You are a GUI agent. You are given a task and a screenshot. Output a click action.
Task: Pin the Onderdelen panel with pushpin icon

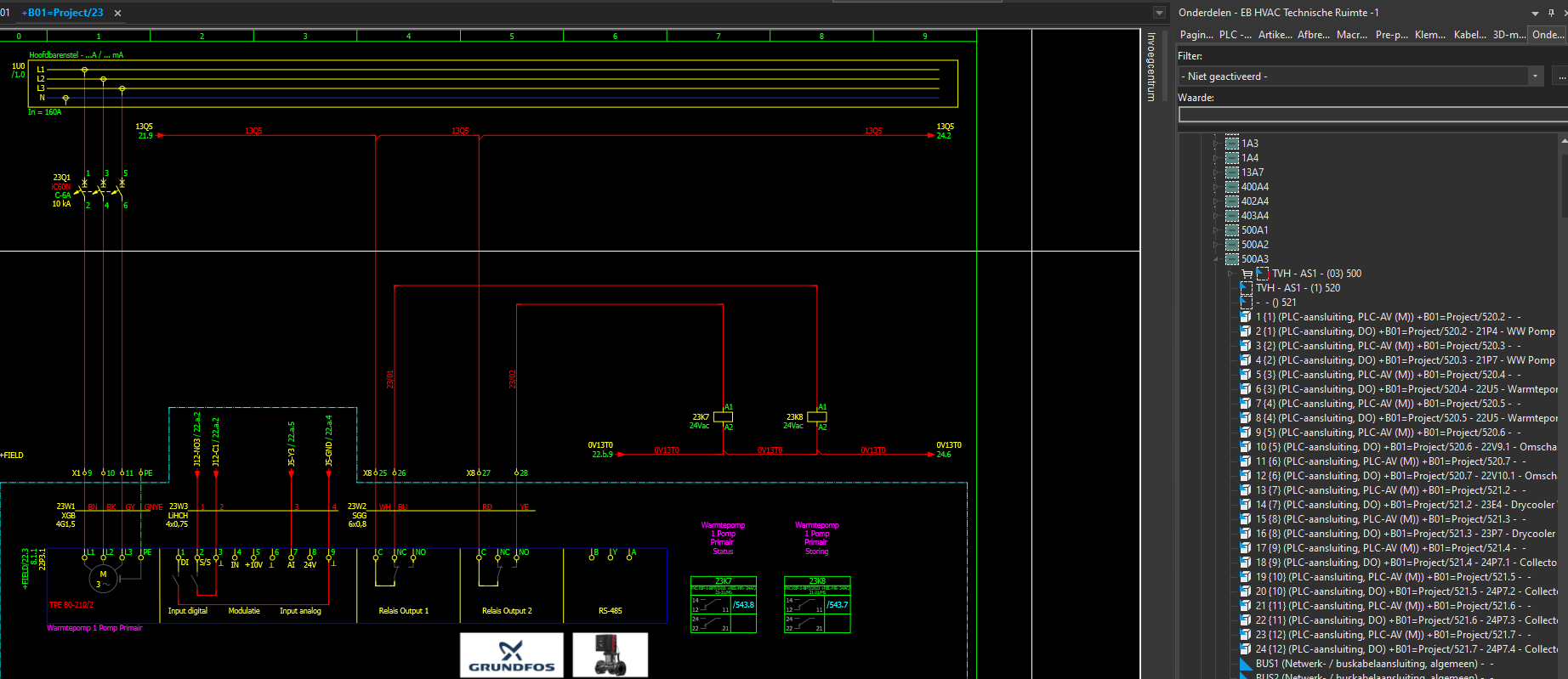pyautogui.click(x=1551, y=13)
